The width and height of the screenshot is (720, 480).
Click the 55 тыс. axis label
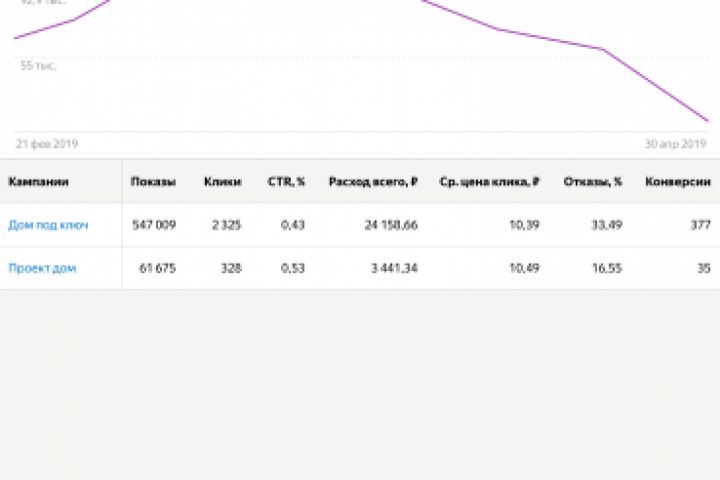coord(38,66)
